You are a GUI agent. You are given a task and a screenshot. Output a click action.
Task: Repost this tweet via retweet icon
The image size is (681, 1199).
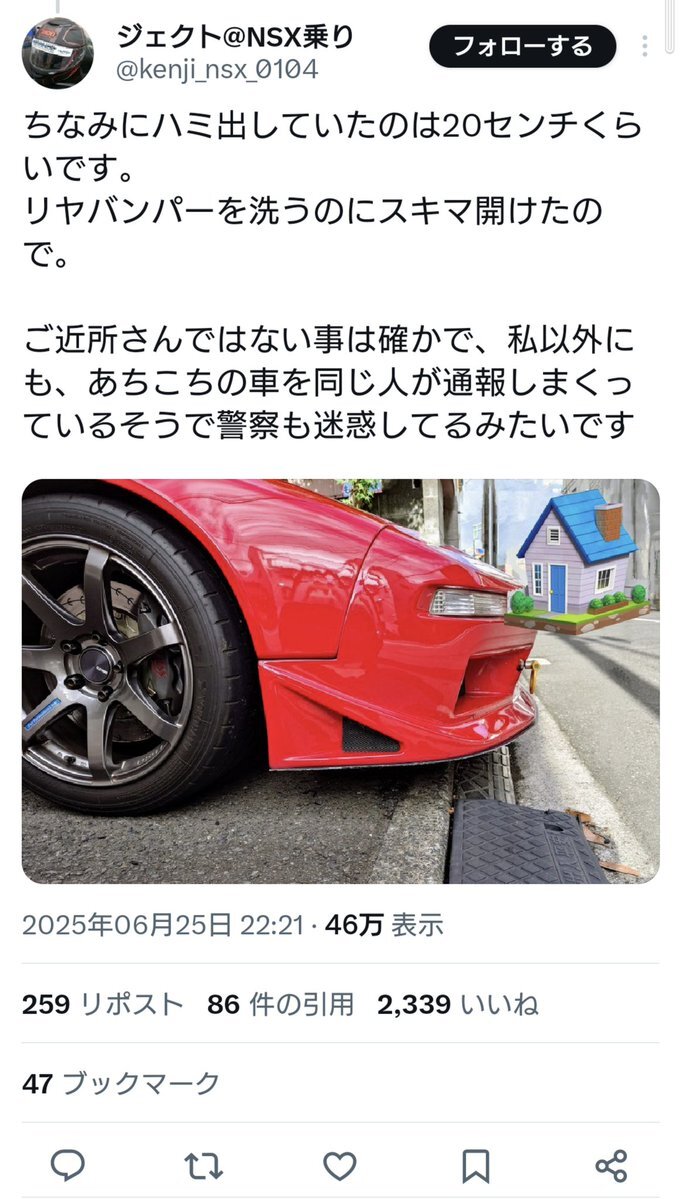[203, 1166]
